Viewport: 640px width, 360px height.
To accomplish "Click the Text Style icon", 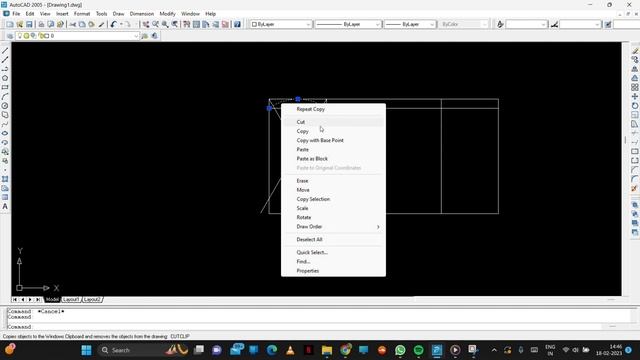I will point(500,24).
